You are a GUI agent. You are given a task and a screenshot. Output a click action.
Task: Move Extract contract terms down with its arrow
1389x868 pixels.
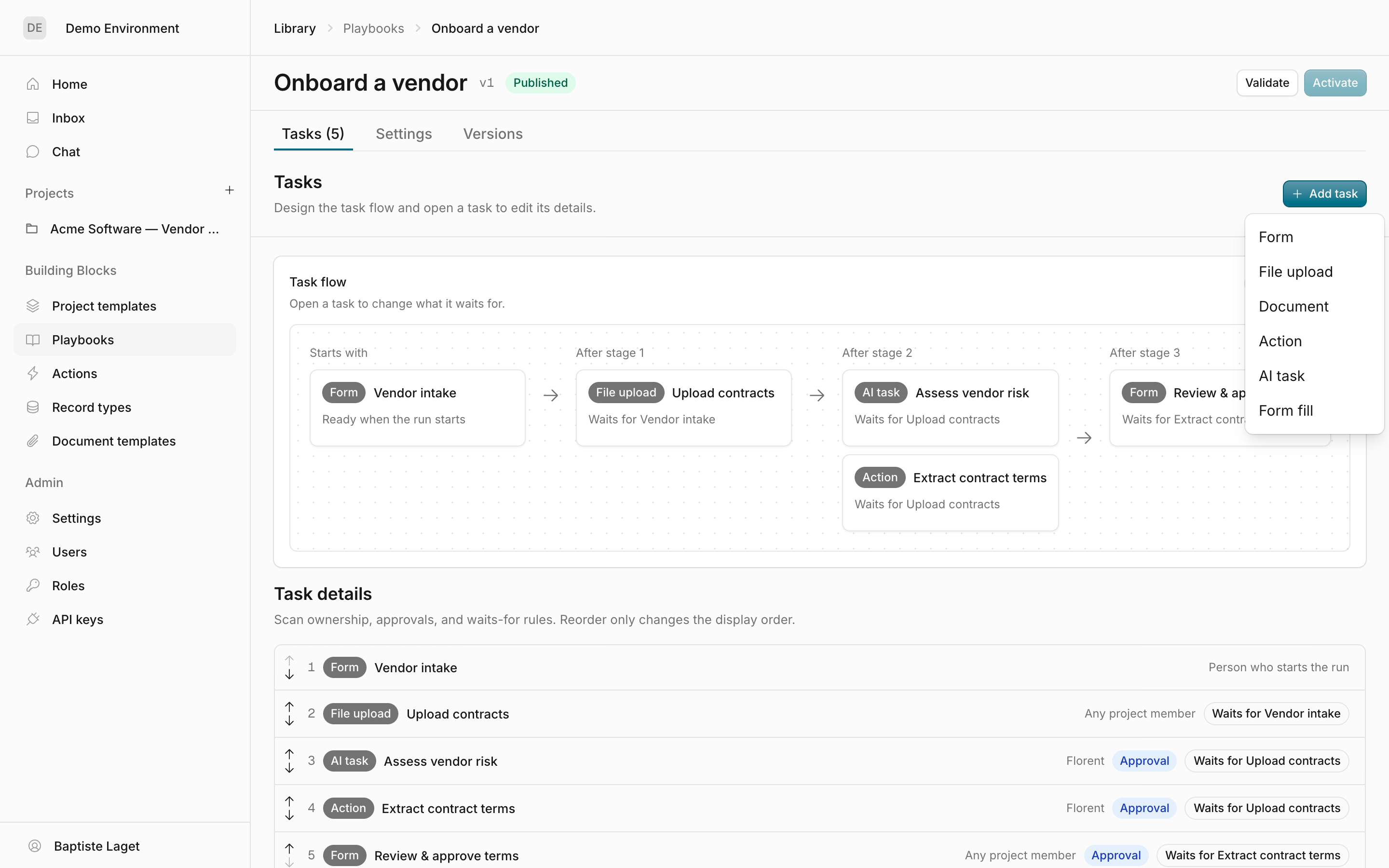pos(289,815)
